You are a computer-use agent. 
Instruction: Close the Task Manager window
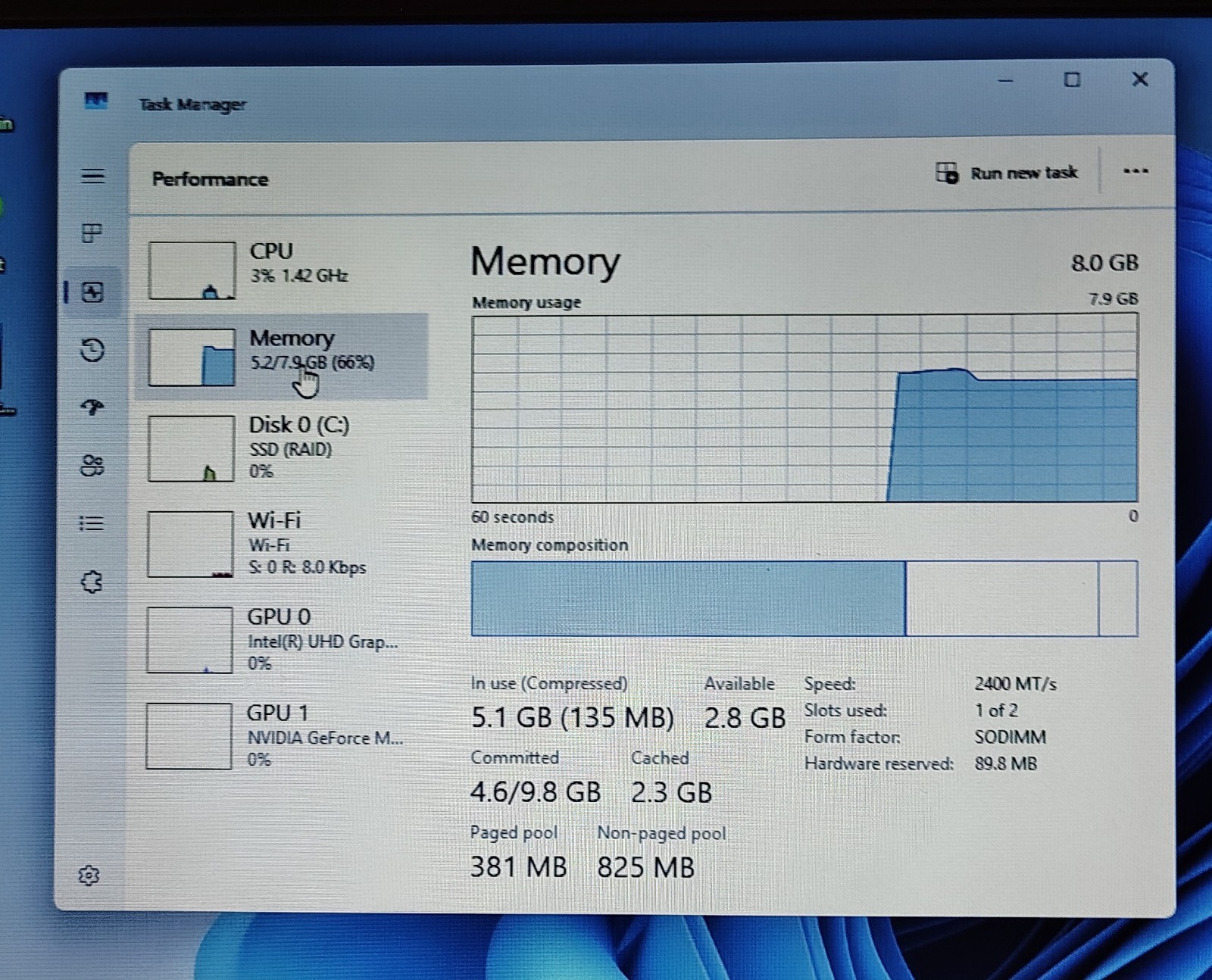point(1139,79)
